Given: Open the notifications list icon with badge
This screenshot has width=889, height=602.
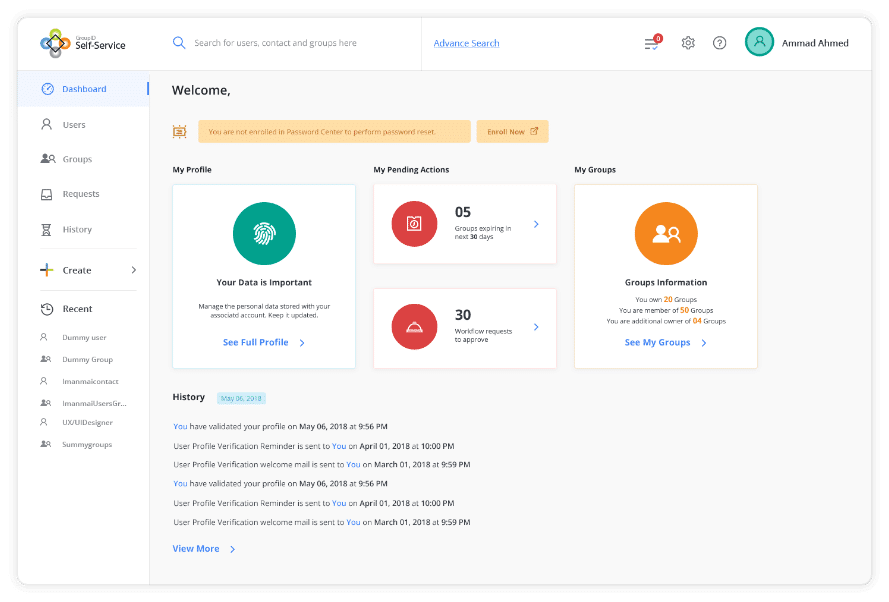Looking at the screenshot, I should [x=652, y=43].
